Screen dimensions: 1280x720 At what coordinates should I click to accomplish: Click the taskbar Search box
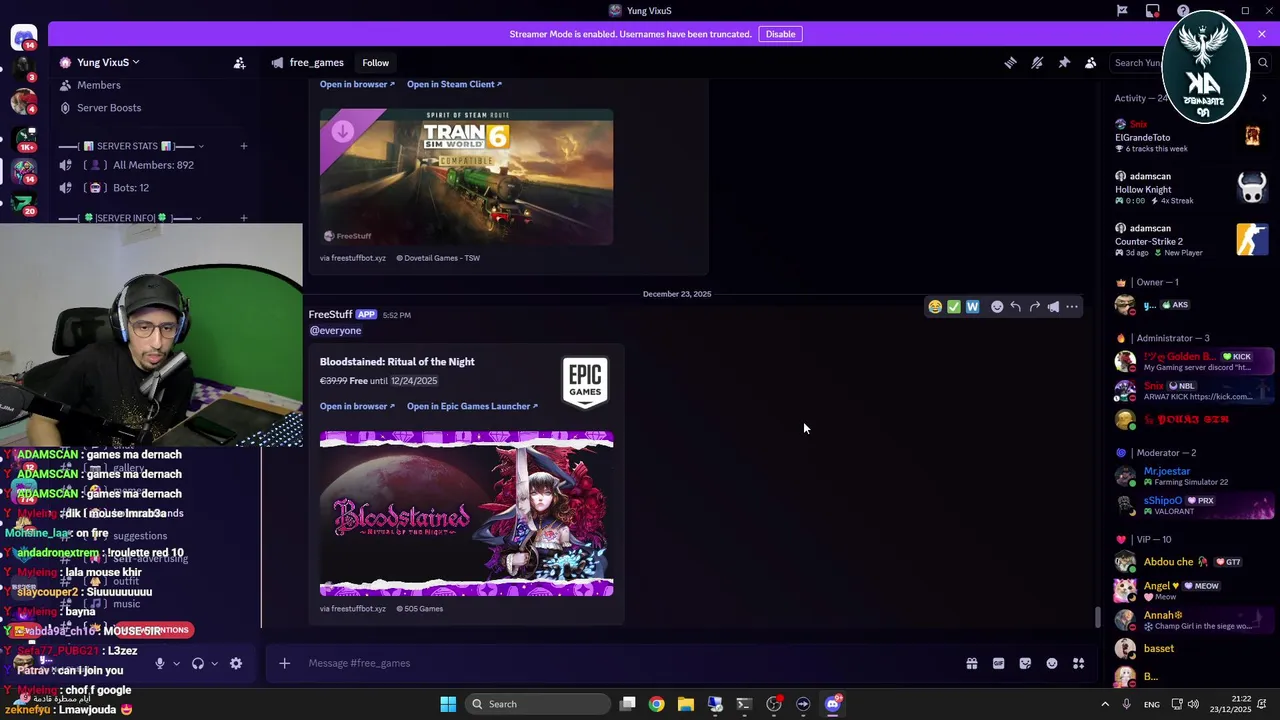[538, 704]
